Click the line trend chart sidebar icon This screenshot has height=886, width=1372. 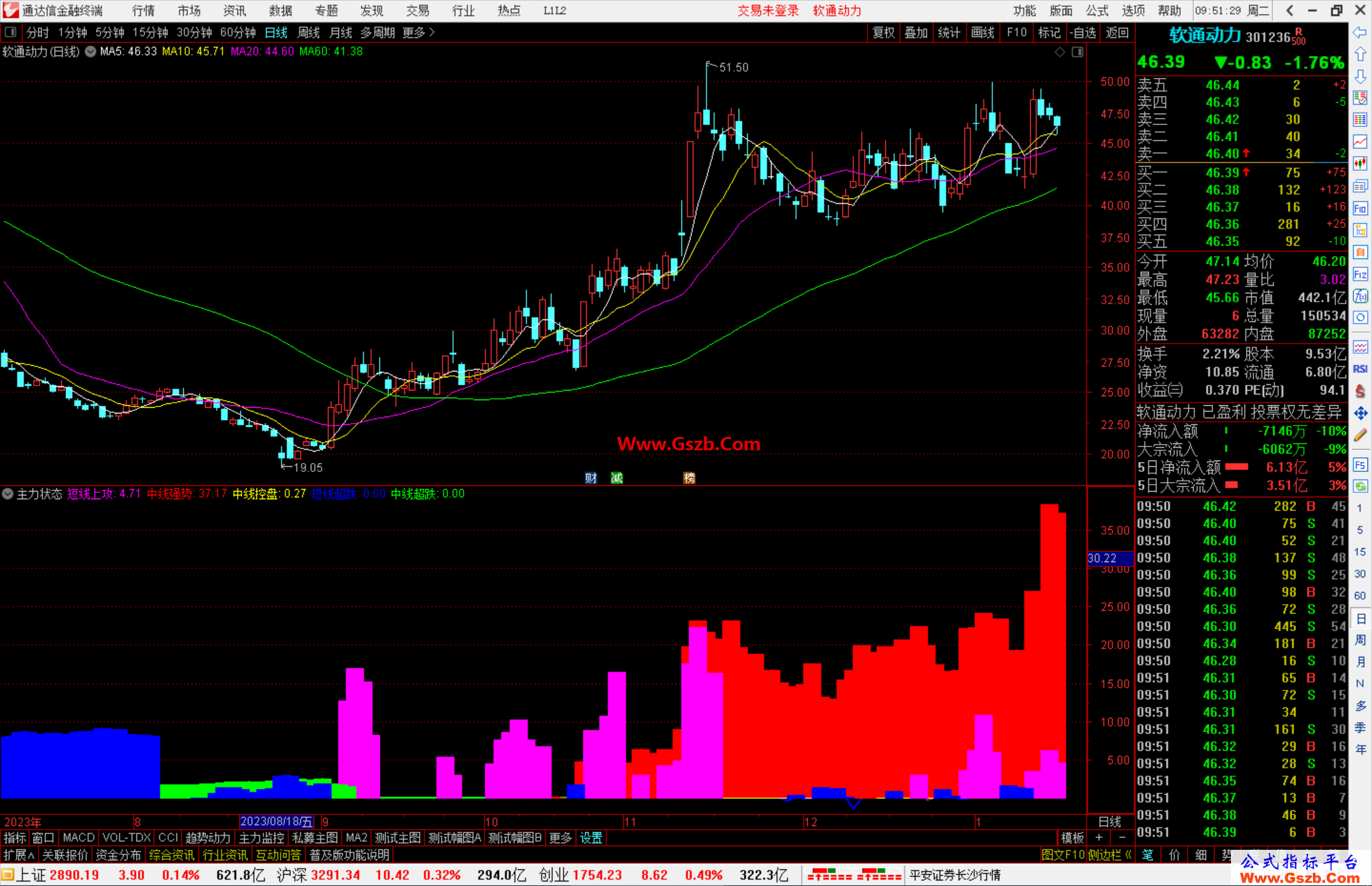[1360, 141]
